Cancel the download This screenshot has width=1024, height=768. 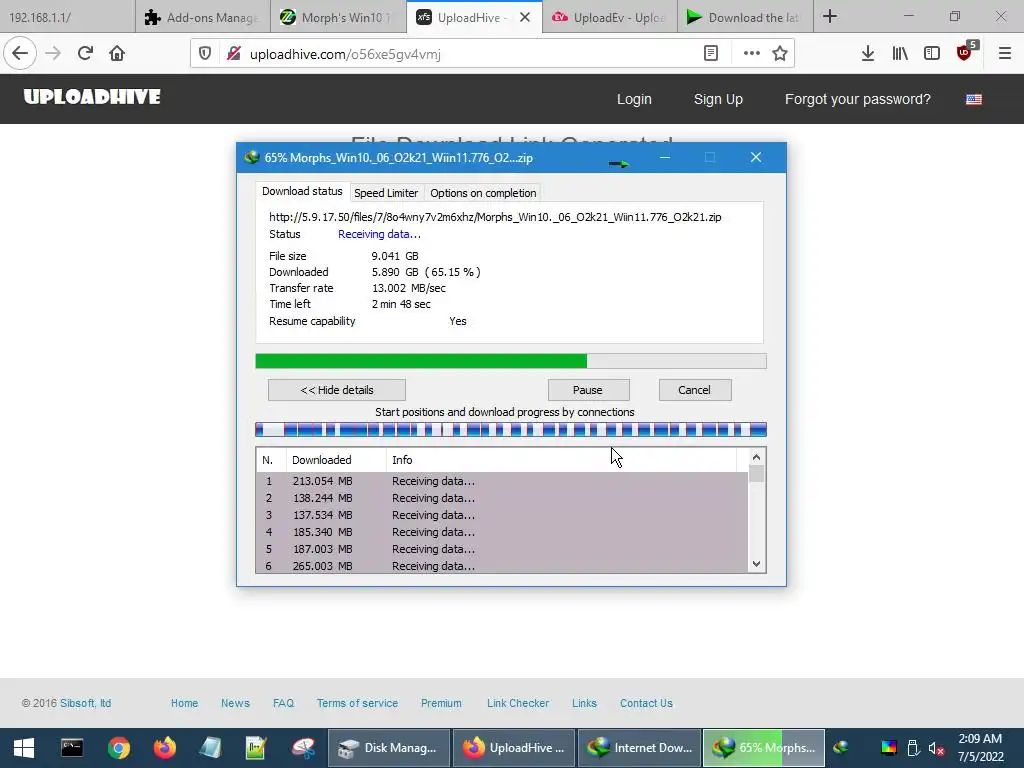pos(695,390)
